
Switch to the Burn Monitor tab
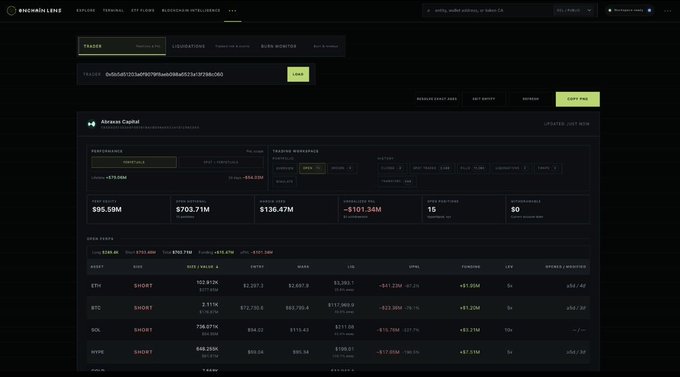click(x=299, y=46)
